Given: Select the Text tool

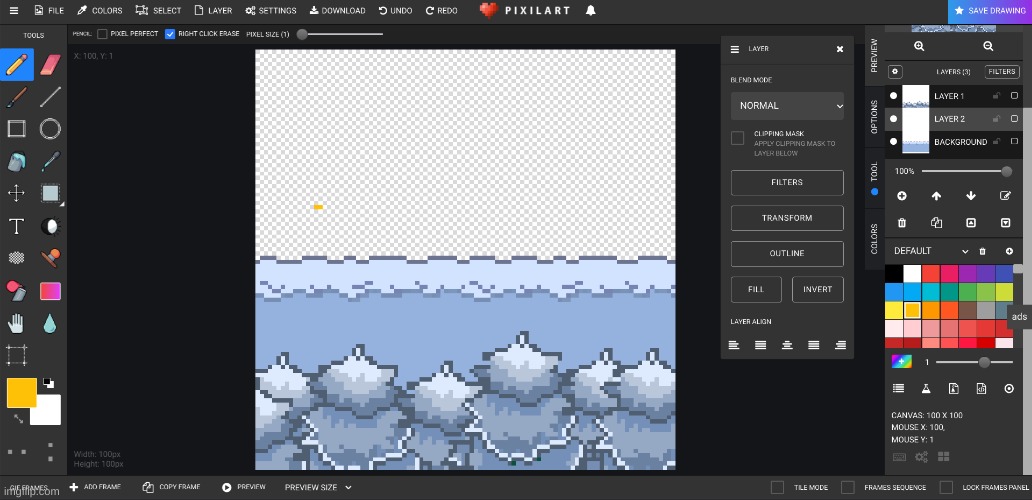Looking at the screenshot, I should (x=16, y=226).
